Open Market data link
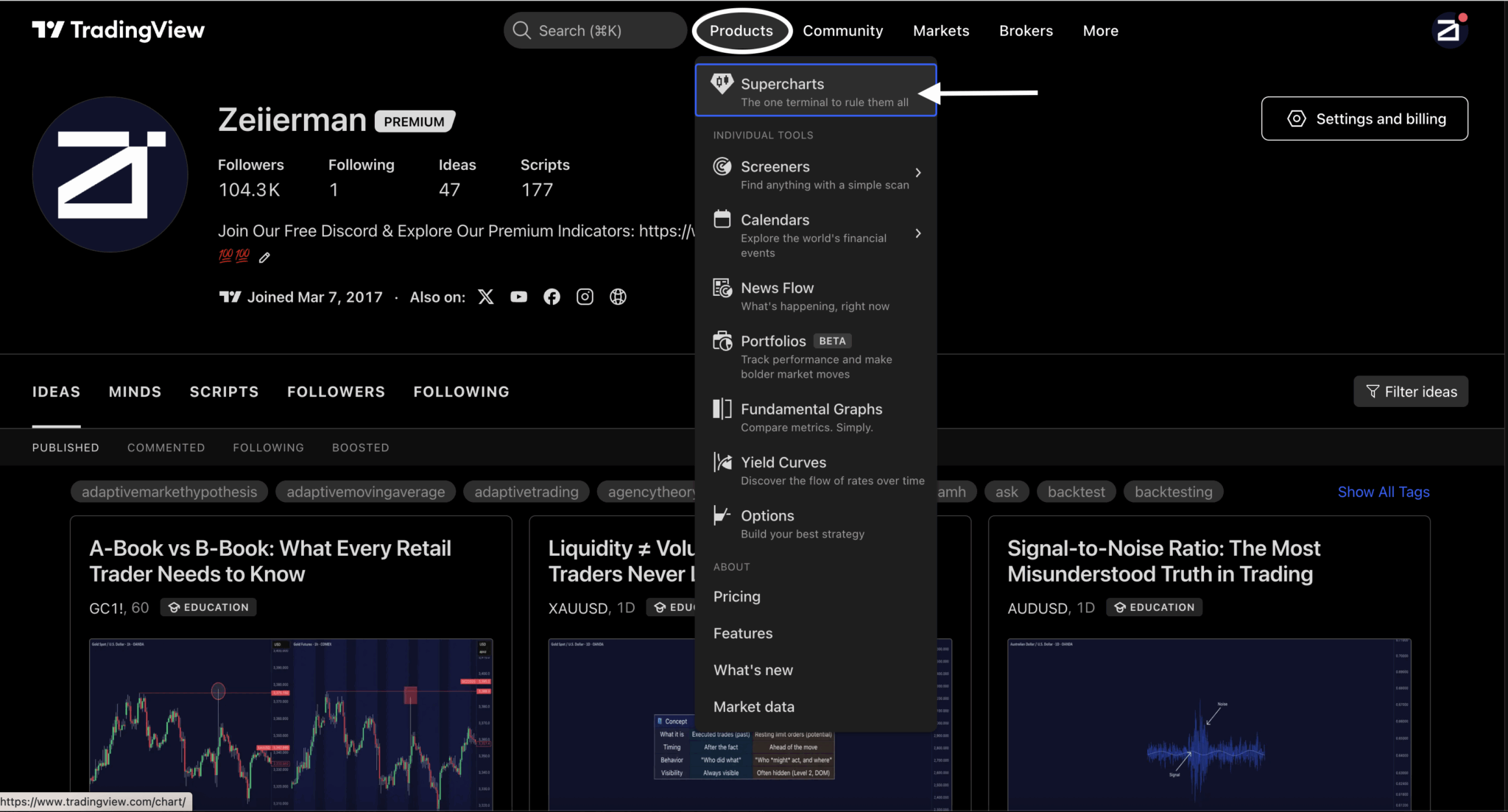Screen dimensions: 1508x812 click(754, 707)
